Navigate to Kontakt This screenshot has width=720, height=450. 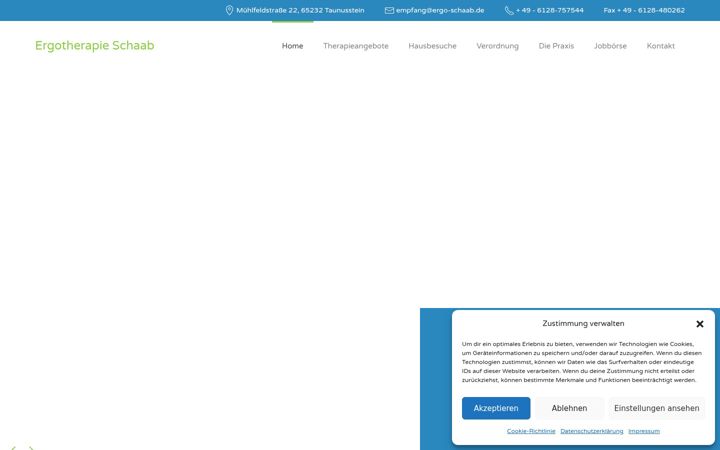pos(660,46)
